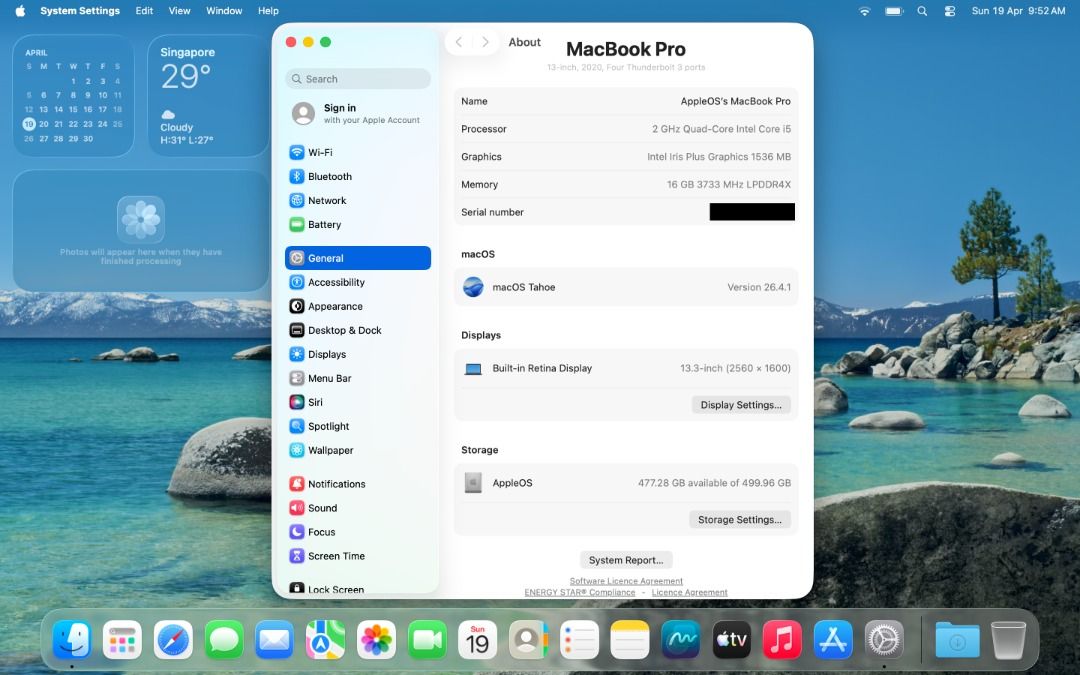
Task: Select General in the sidebar
Action: [357, 258]
